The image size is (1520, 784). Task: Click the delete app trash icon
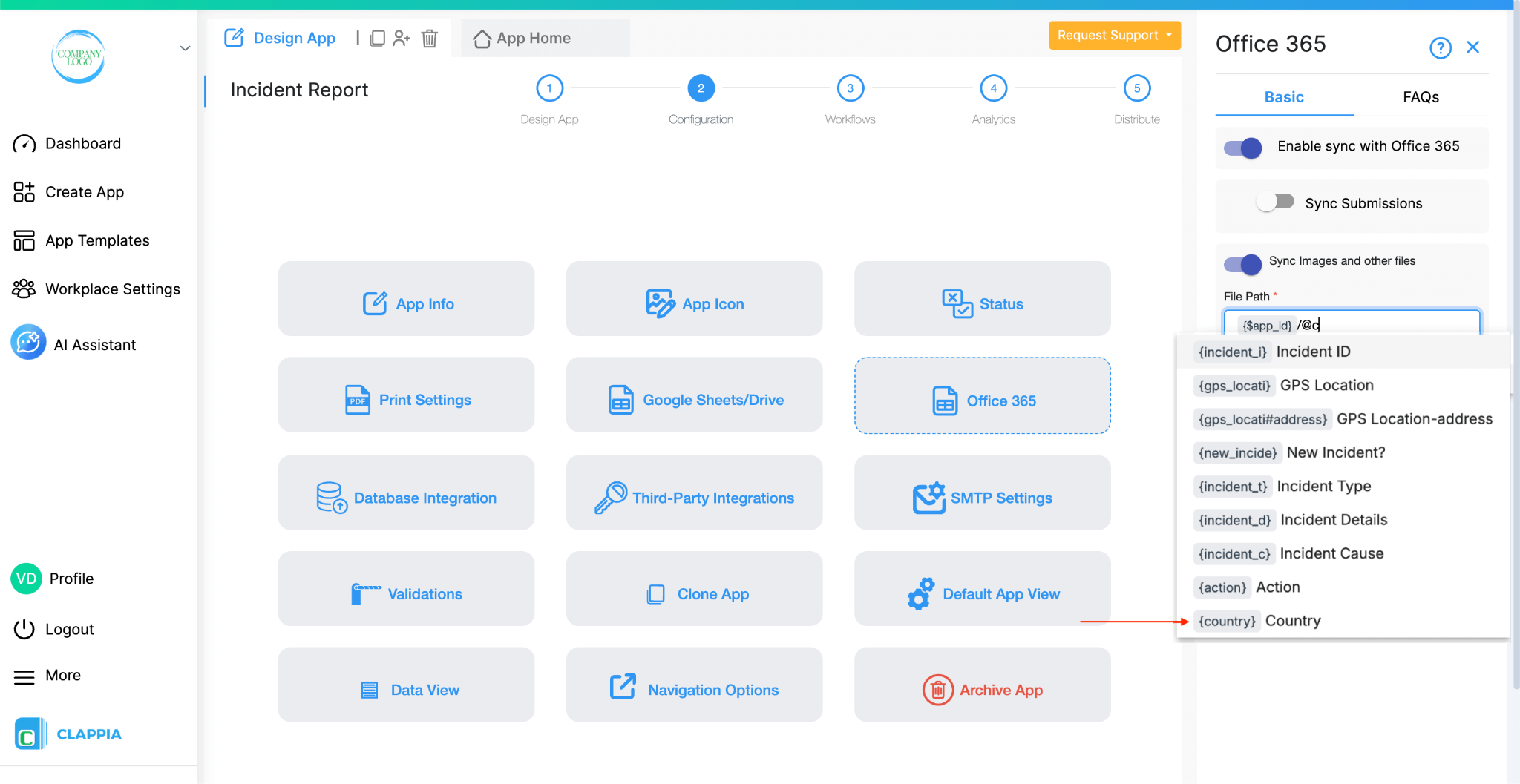430,39
